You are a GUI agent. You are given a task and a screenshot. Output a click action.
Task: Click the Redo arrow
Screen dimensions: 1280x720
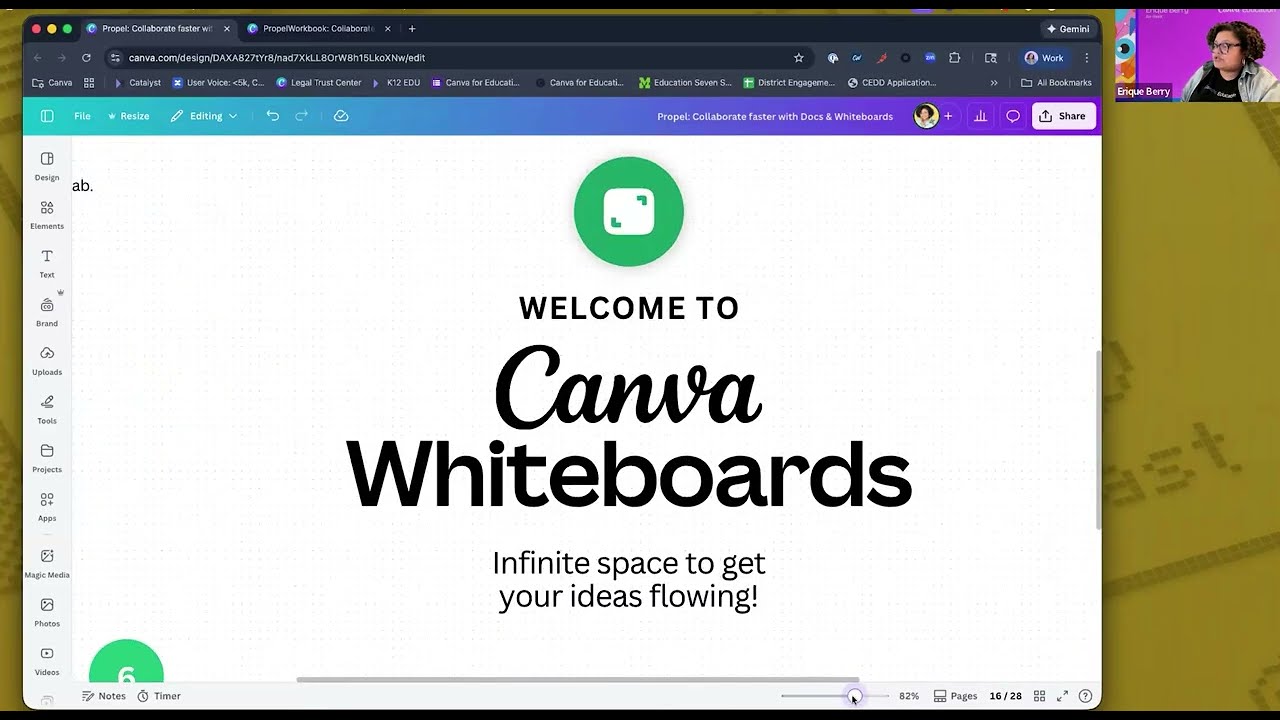click(x=301, y=116)
